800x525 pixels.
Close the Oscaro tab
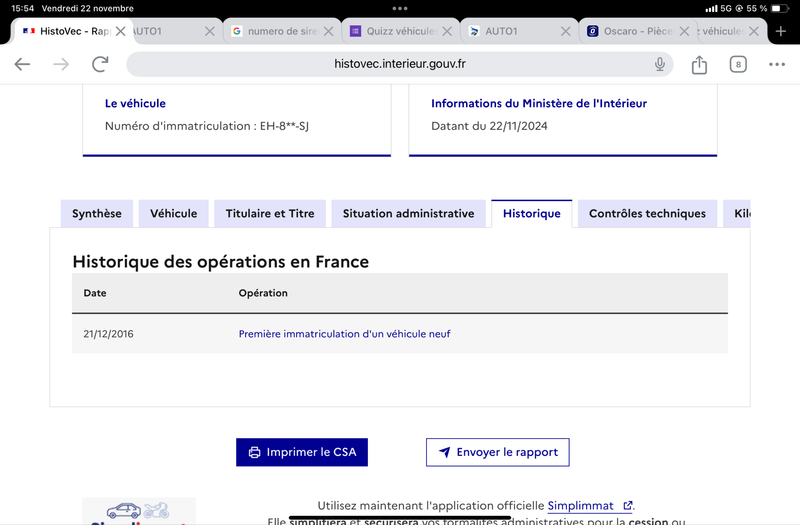pos(684,31)
